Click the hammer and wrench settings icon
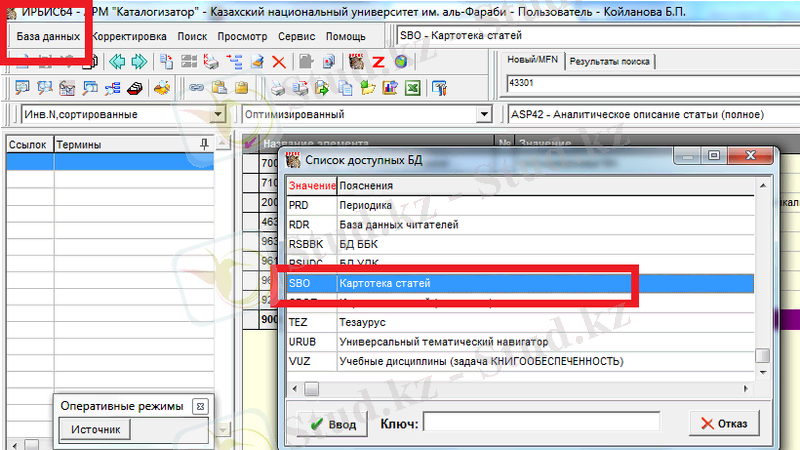 (439, 88)
